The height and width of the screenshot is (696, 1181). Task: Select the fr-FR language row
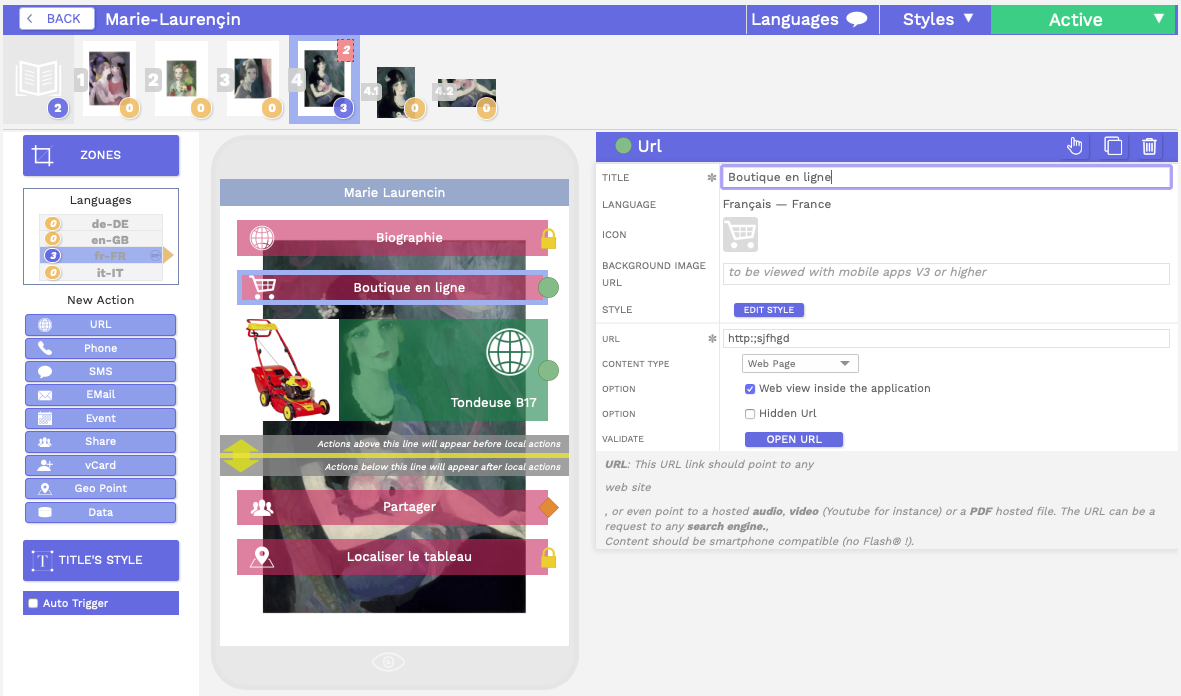(101, 256)
